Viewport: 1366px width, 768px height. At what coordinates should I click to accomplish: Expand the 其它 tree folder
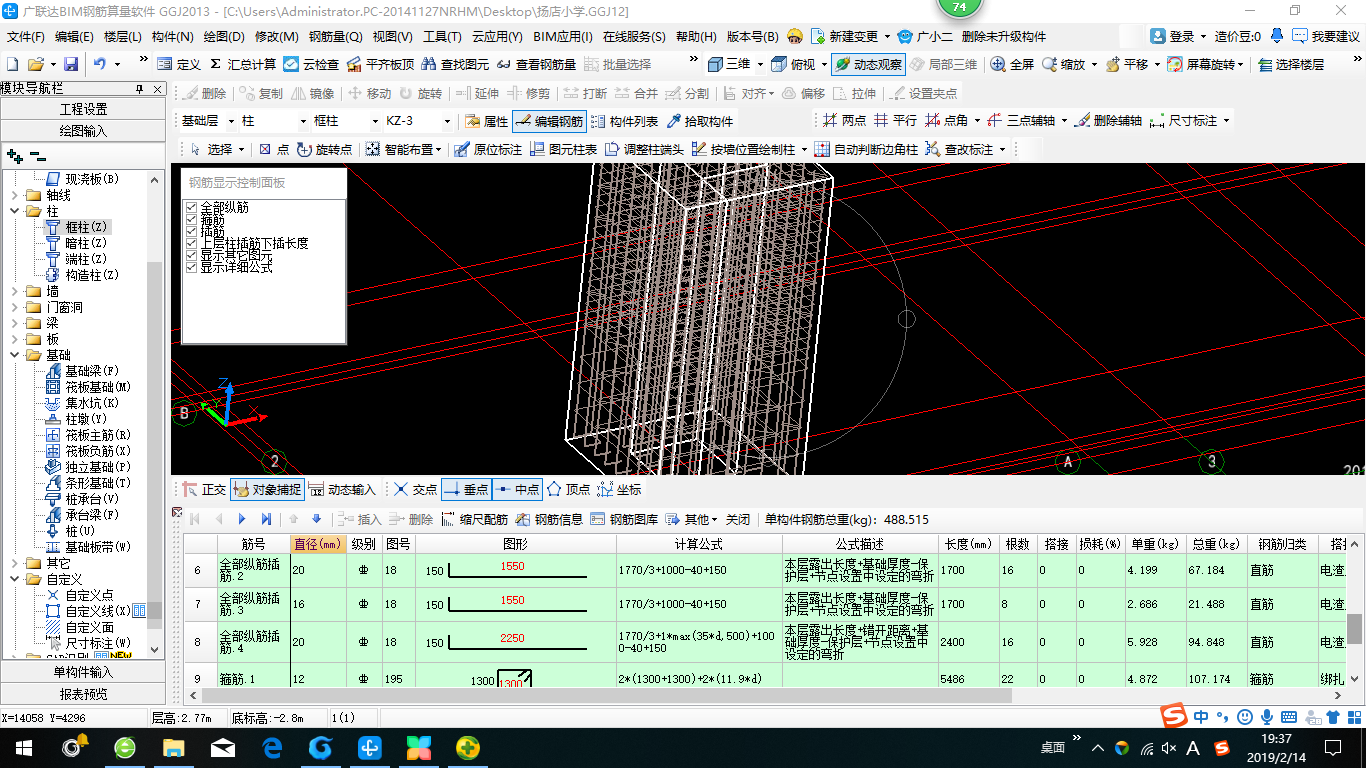[15, 563]
